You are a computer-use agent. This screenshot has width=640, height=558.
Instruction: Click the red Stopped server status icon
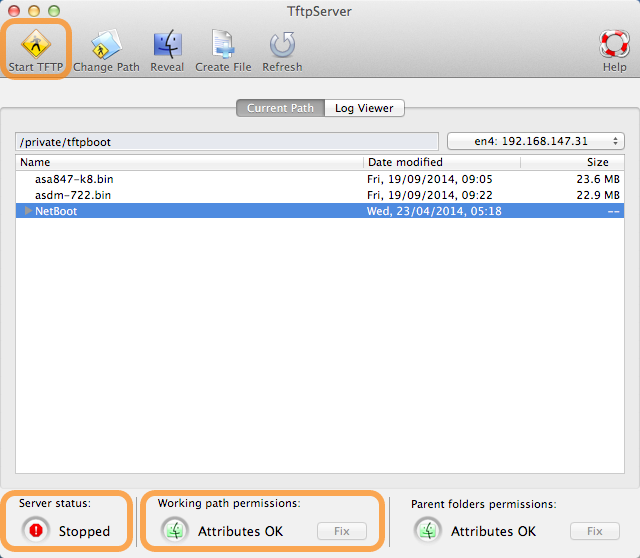click(x=36, y=531)
